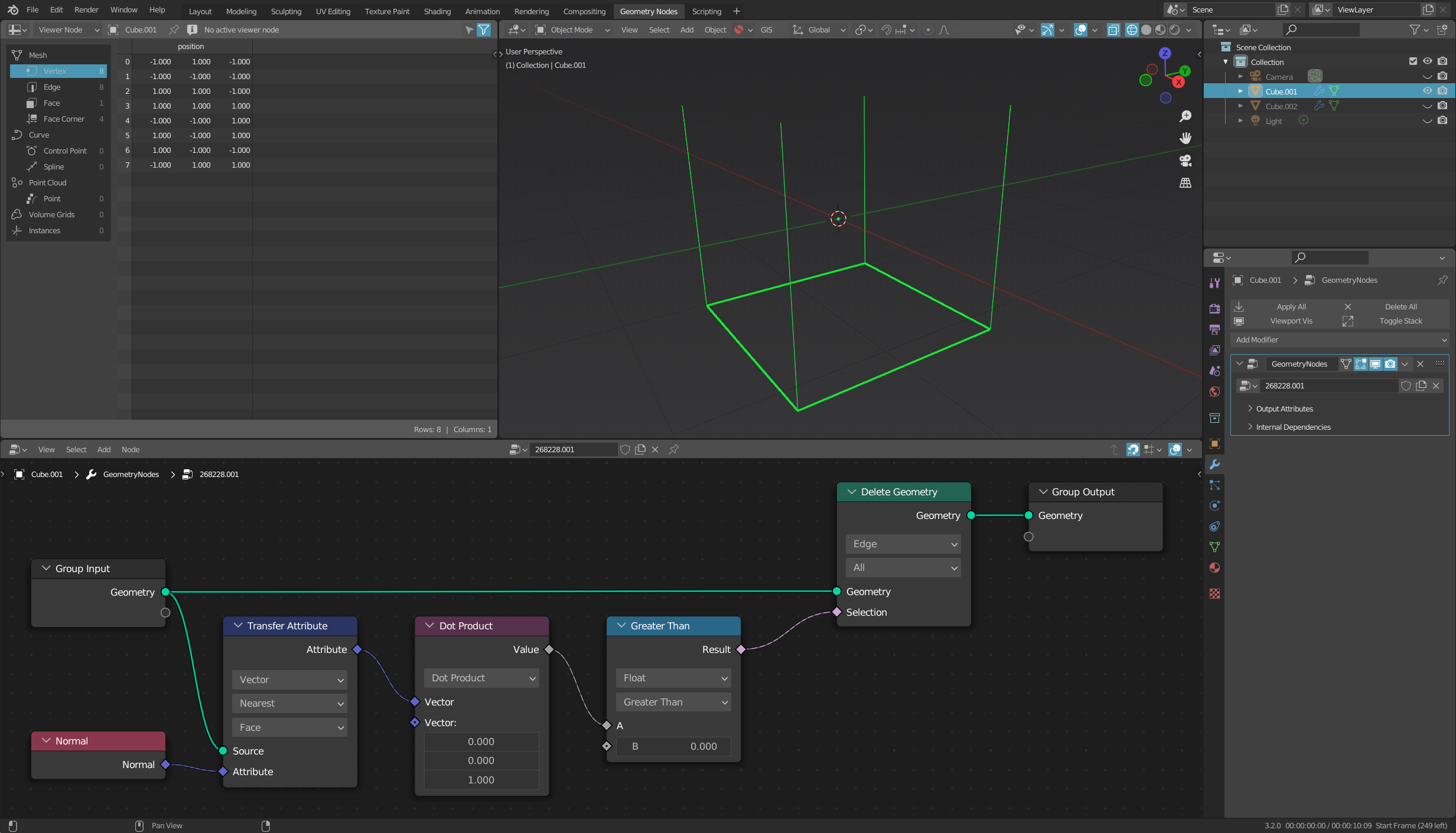
Task: Click the Normal node icon
Action: [46, 740]
